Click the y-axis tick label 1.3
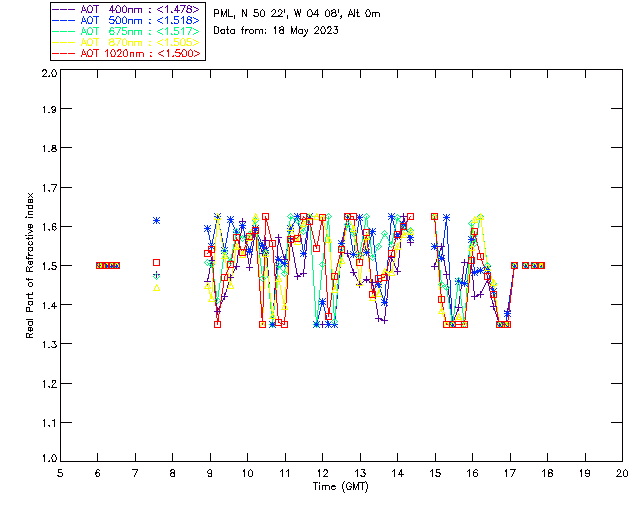The width and height of the screenshot is (640, 512). coord(49,344)
